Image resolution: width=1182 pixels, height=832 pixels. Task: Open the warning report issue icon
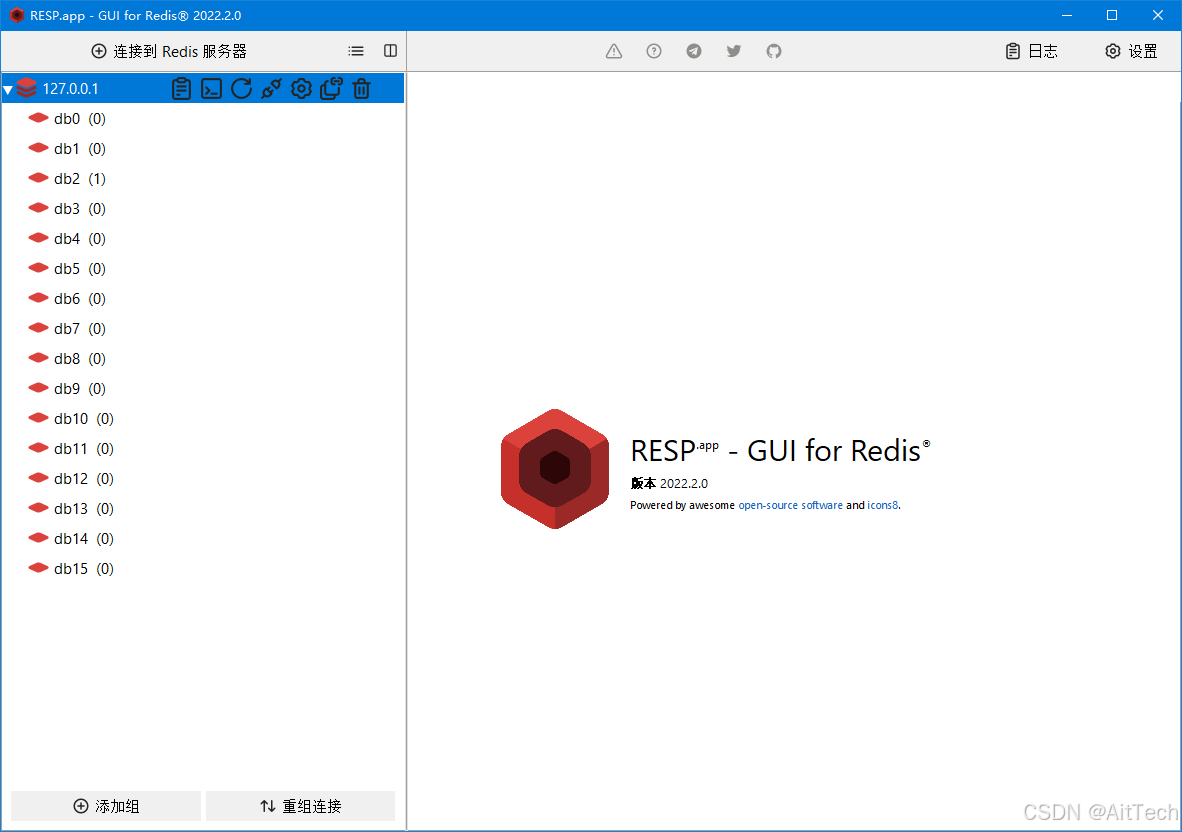tap(614, 51)
